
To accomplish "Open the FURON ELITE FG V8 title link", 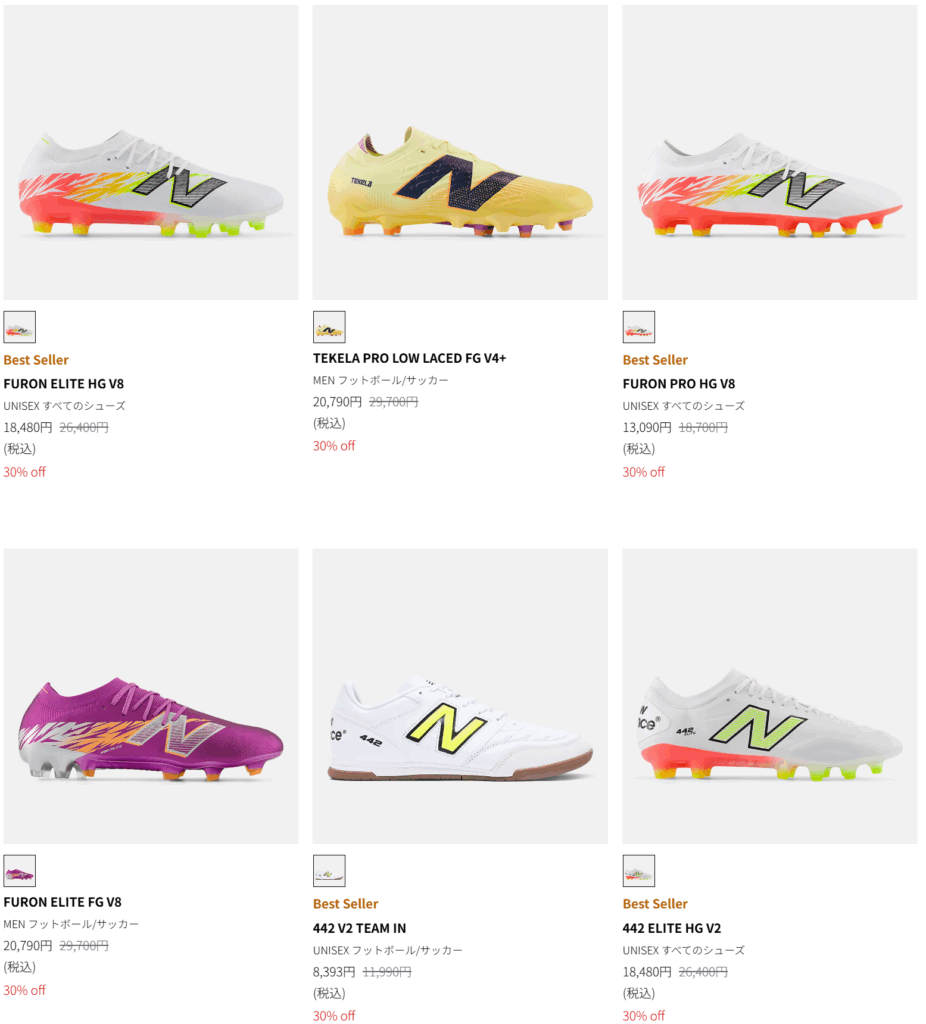I will click(x=62, y=902).
